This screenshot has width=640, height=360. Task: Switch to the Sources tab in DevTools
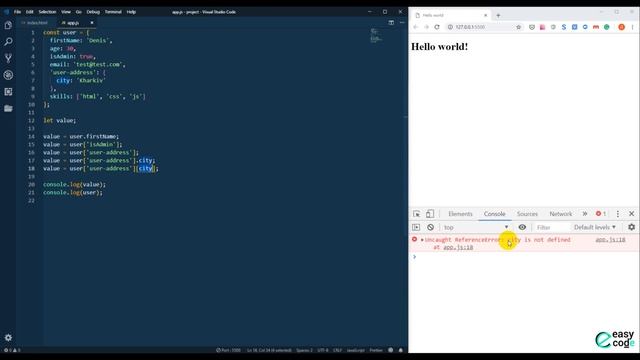527,214
